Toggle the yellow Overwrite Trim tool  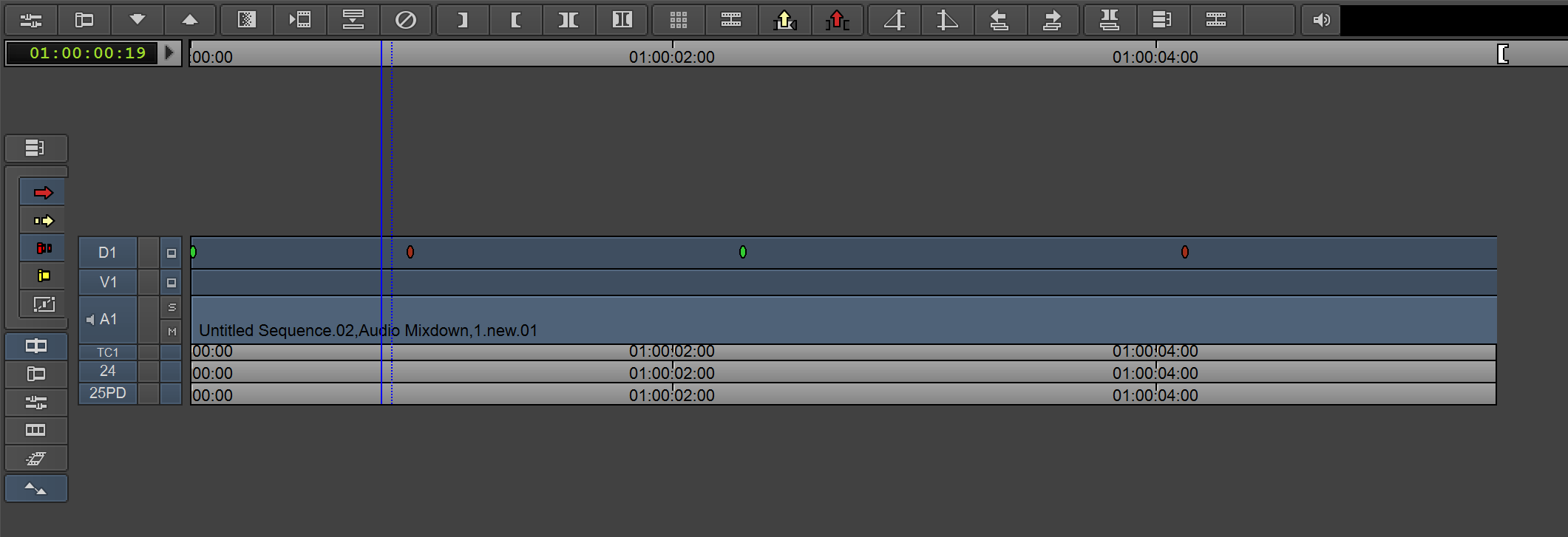pos(43,276)
